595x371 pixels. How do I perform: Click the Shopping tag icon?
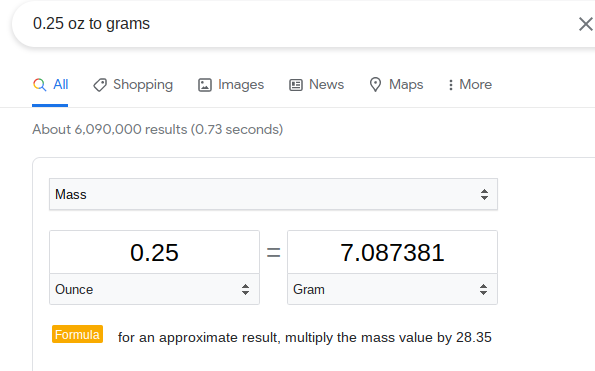pyautogui.click(x=100, y=85)
